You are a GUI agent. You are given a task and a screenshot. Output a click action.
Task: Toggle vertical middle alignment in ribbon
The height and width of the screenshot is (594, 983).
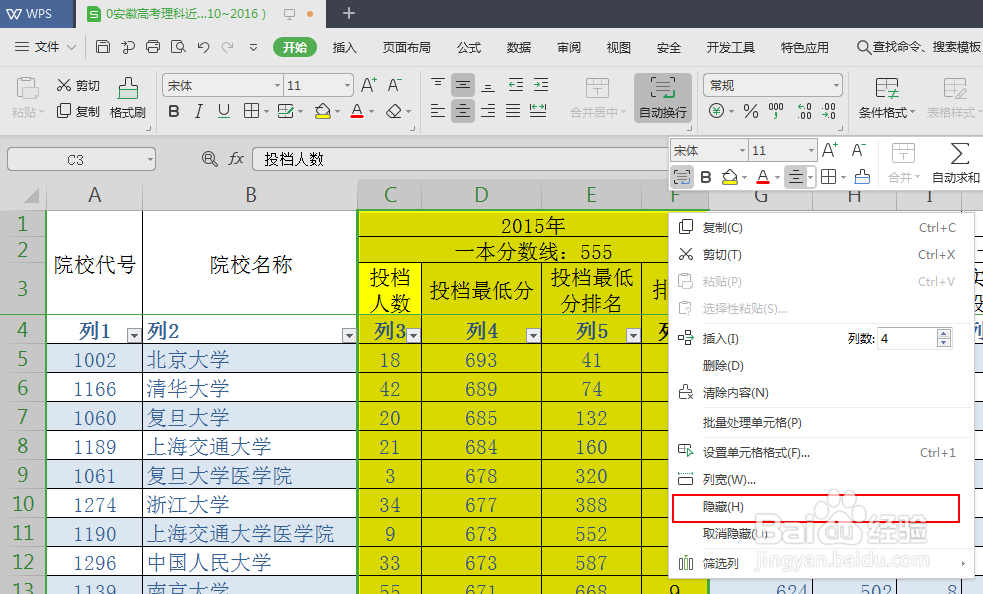[463, 85]
